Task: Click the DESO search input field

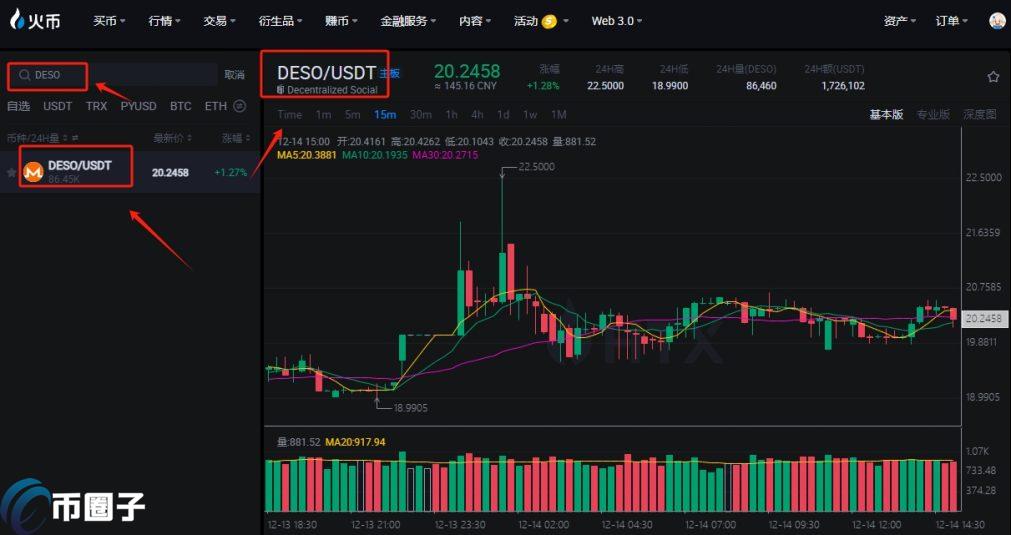Action: click(x=113, y=75)
